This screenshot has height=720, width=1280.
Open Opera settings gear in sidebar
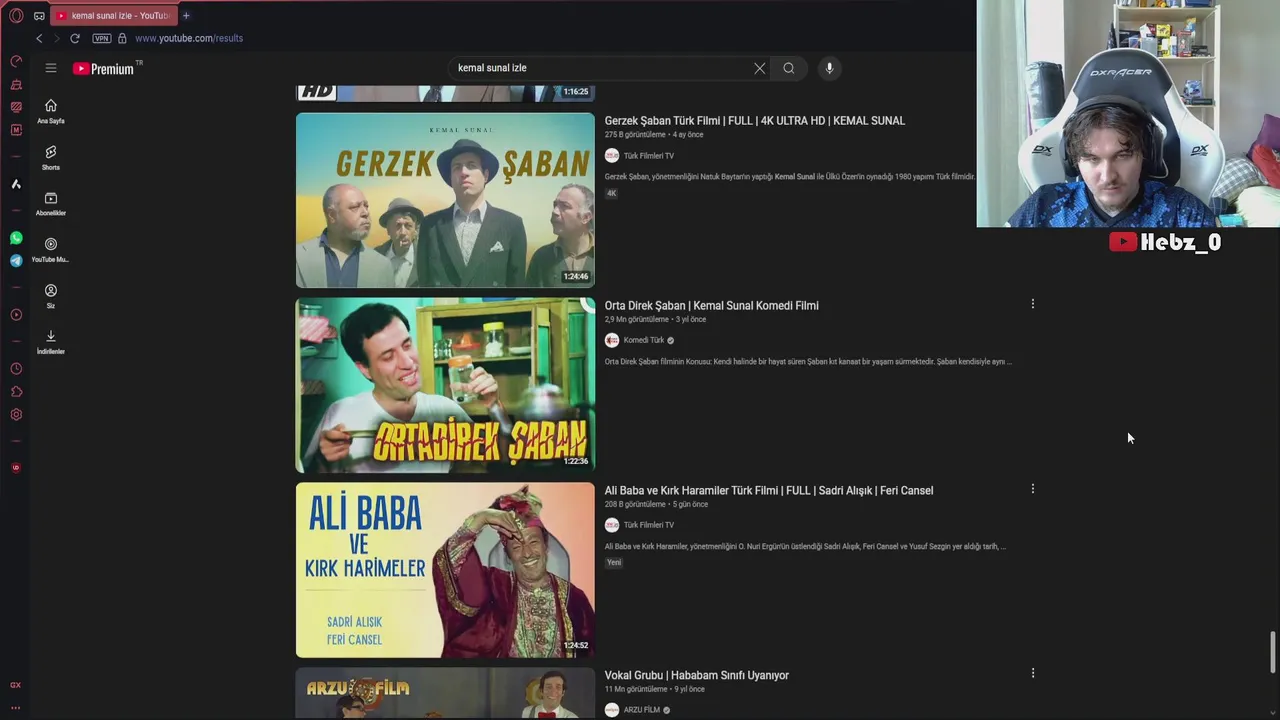[x=16, y=415]
